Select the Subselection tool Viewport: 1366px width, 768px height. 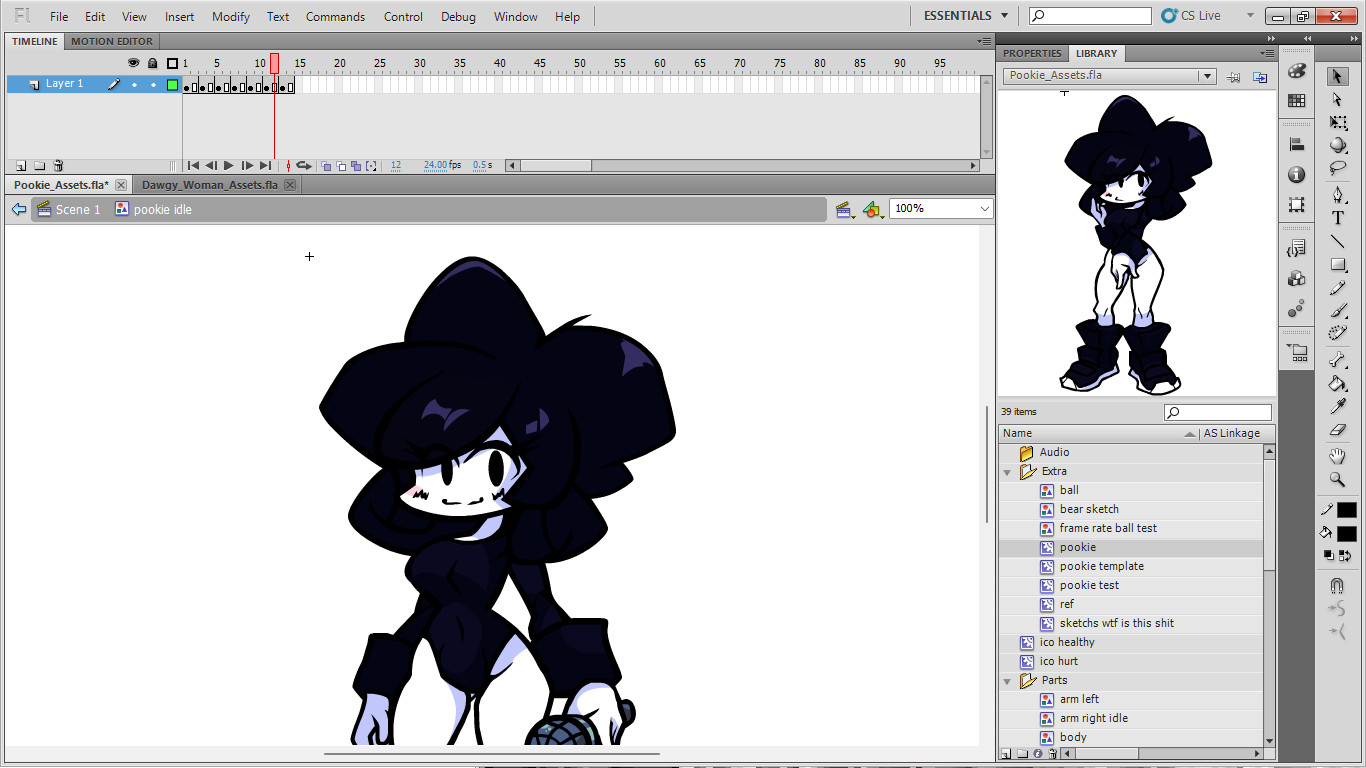(x=1338, y=100)
